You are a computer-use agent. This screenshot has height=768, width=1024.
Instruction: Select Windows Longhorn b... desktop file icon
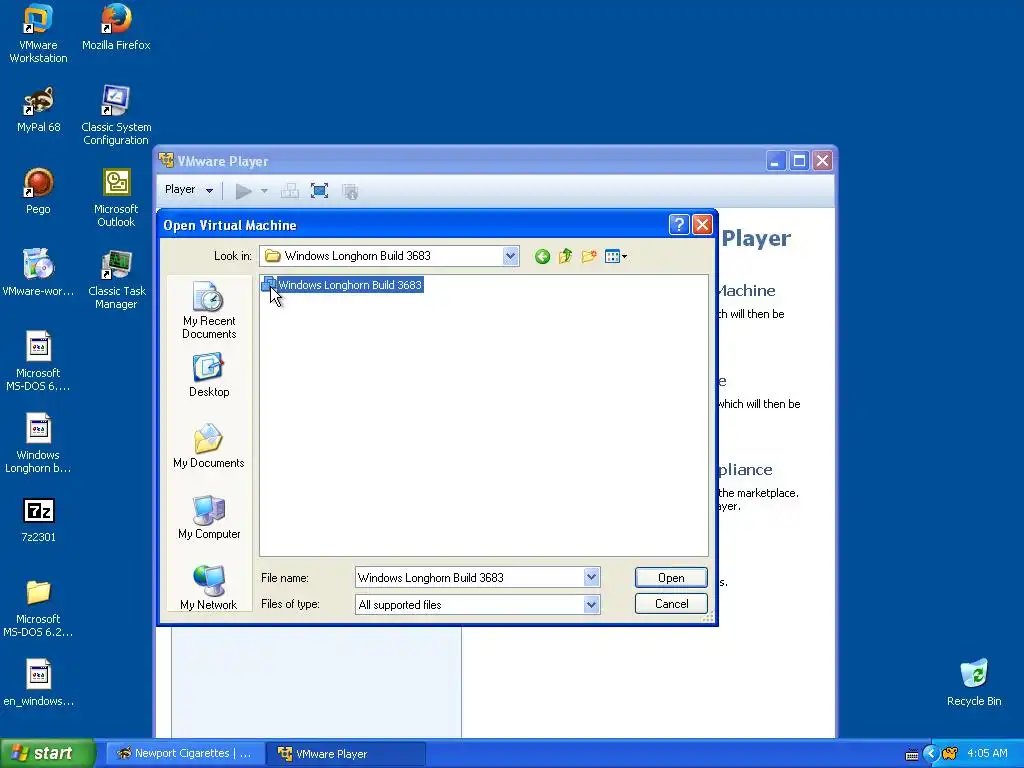click(38, 444)
